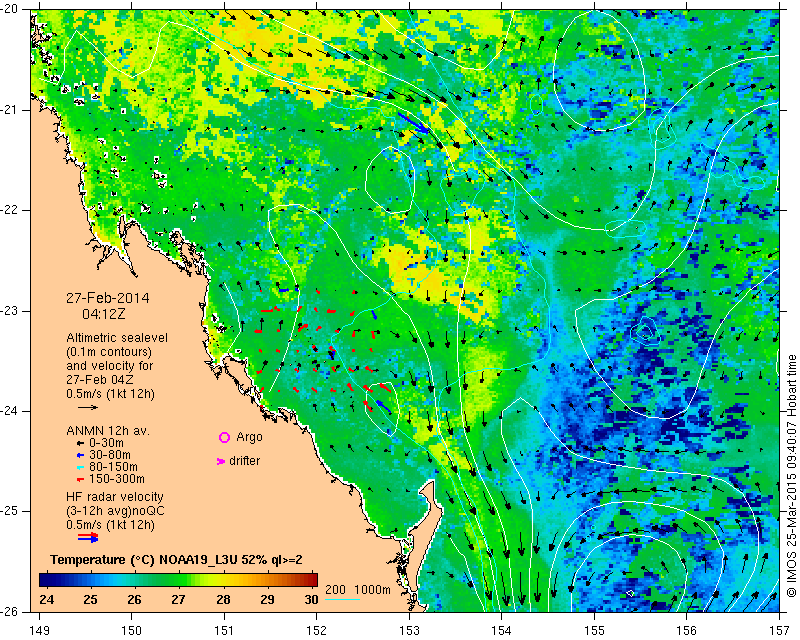The image size is (800, 640).
Task: Click the blue 30-80m ANMN arrow symbol
Action: pyautogui.click(x=80, y=455)
